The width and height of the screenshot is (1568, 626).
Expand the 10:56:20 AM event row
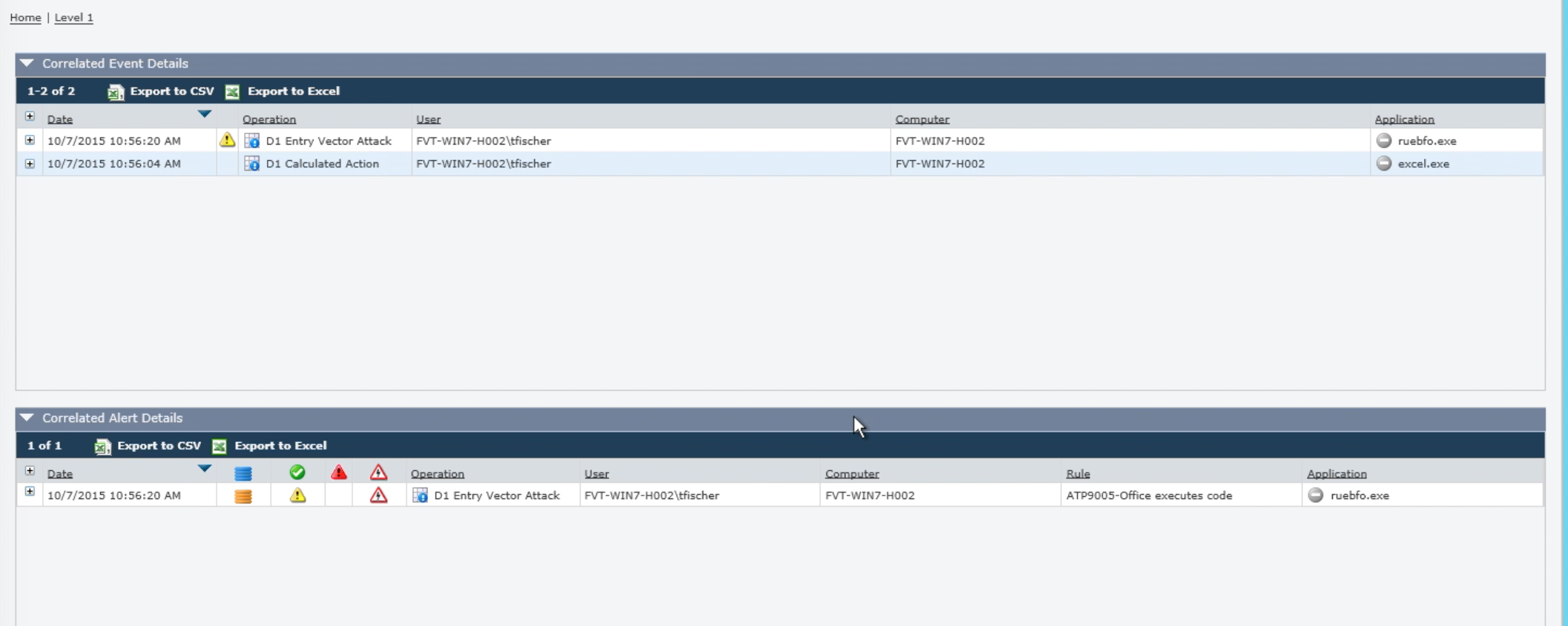(30, 140)
